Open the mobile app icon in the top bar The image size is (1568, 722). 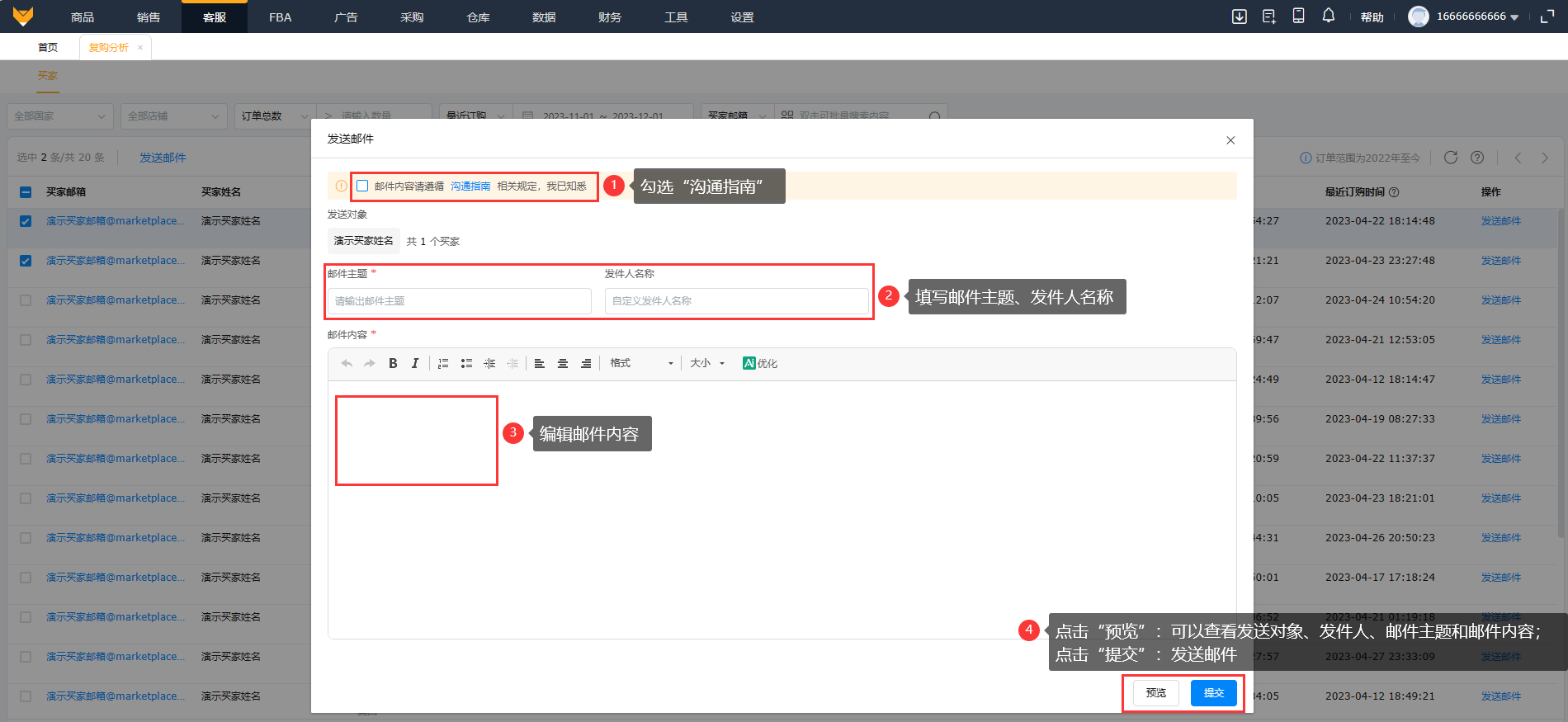coord(1298,16)
